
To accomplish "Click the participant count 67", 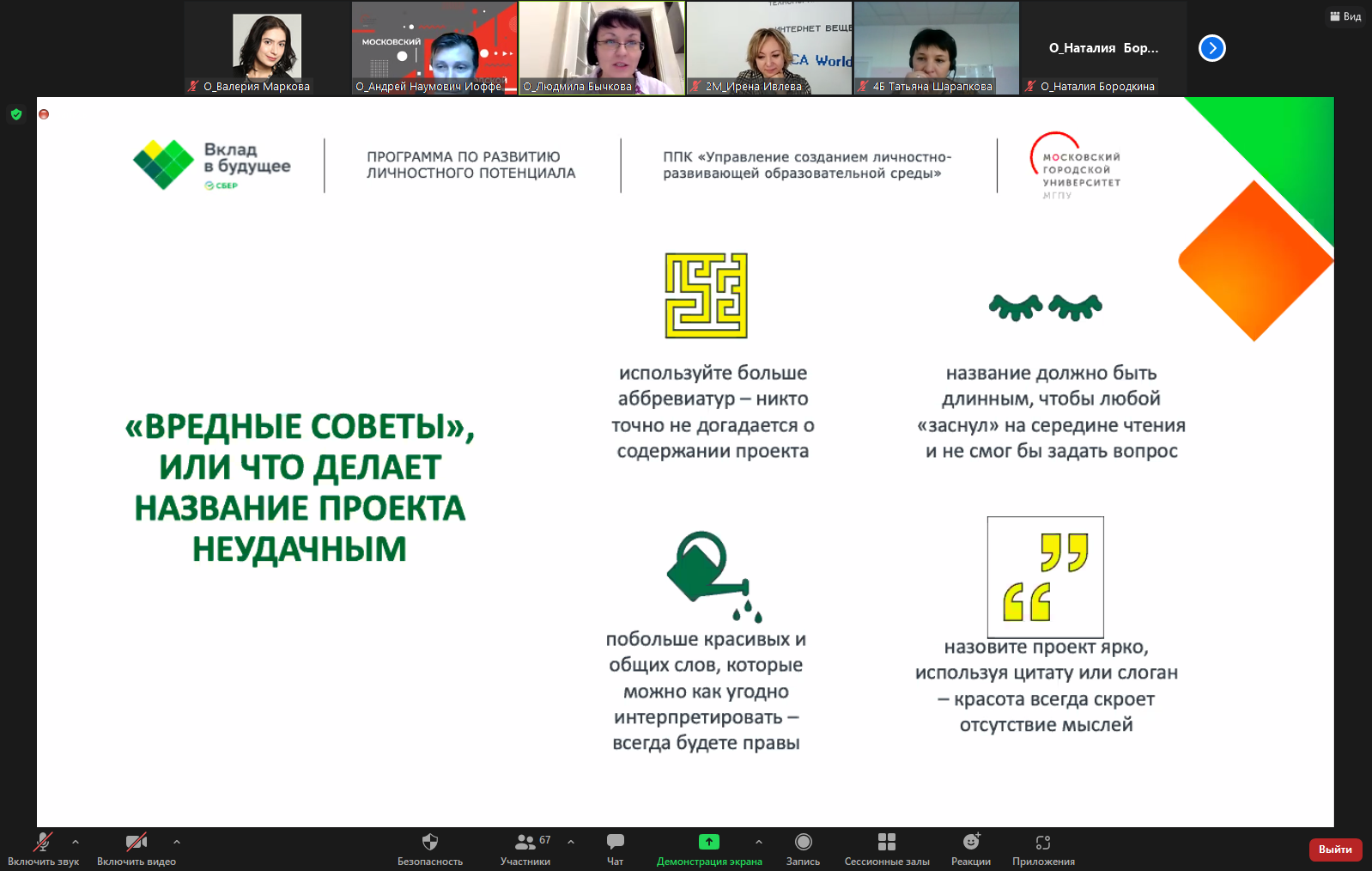I will pyautogui.click(x=545, y=840).
